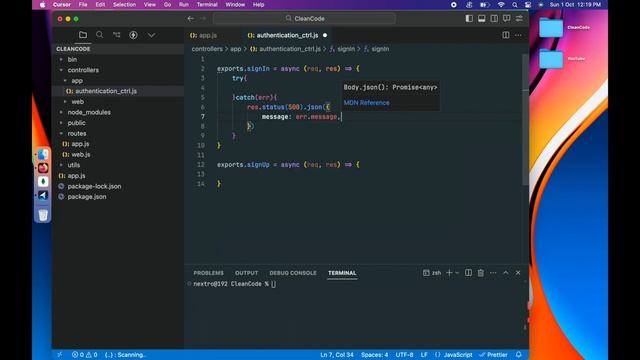
Task: Click the remote window status bar icon
Action: point(60,355)
